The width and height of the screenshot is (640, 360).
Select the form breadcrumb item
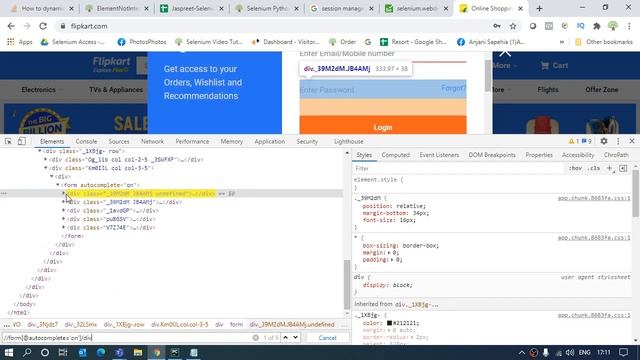[x=236, y=324]
